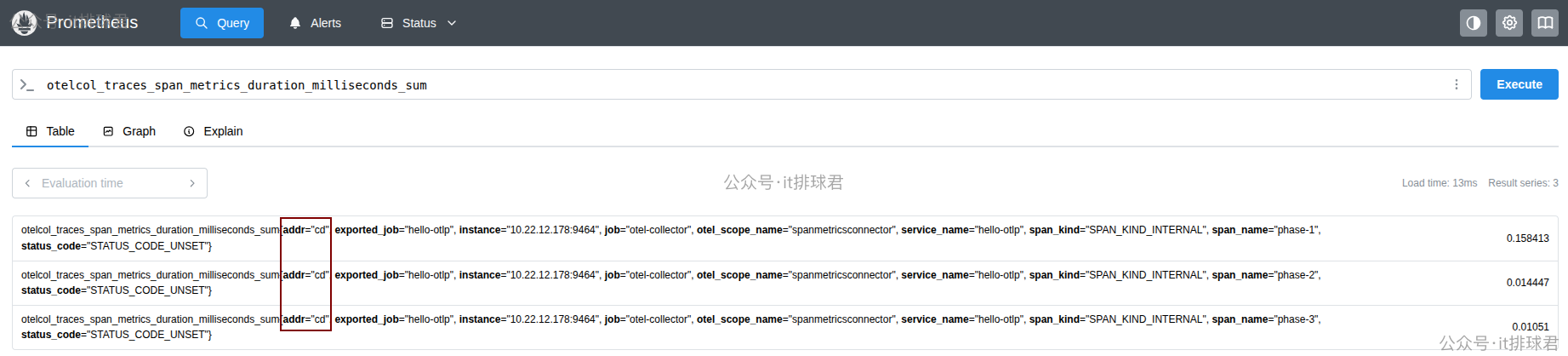Click the value 0.158413

pyautogui.click(x=1527, y=238)
